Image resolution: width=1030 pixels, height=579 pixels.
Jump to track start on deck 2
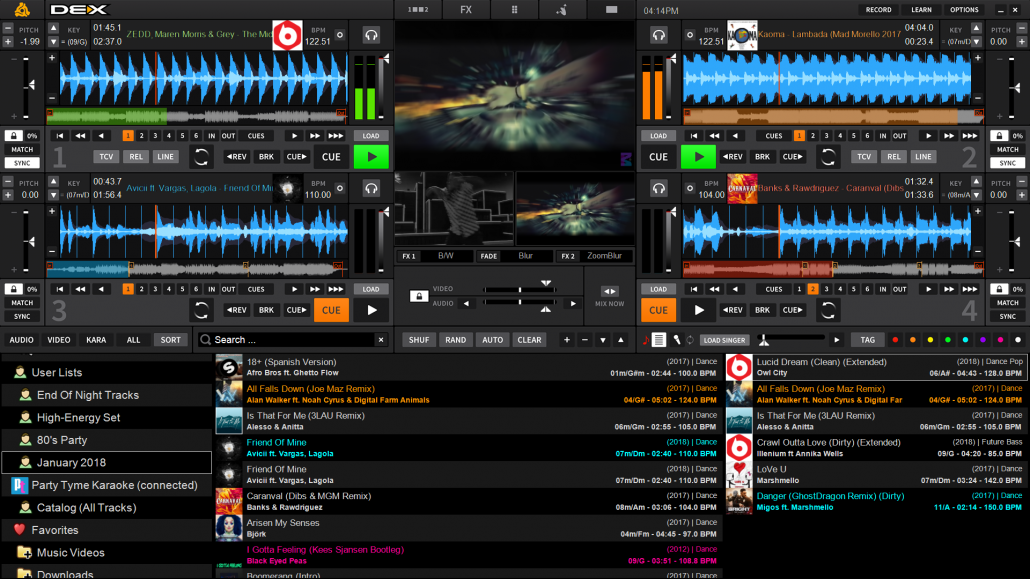pyautogui.click(x=694, y=136)
